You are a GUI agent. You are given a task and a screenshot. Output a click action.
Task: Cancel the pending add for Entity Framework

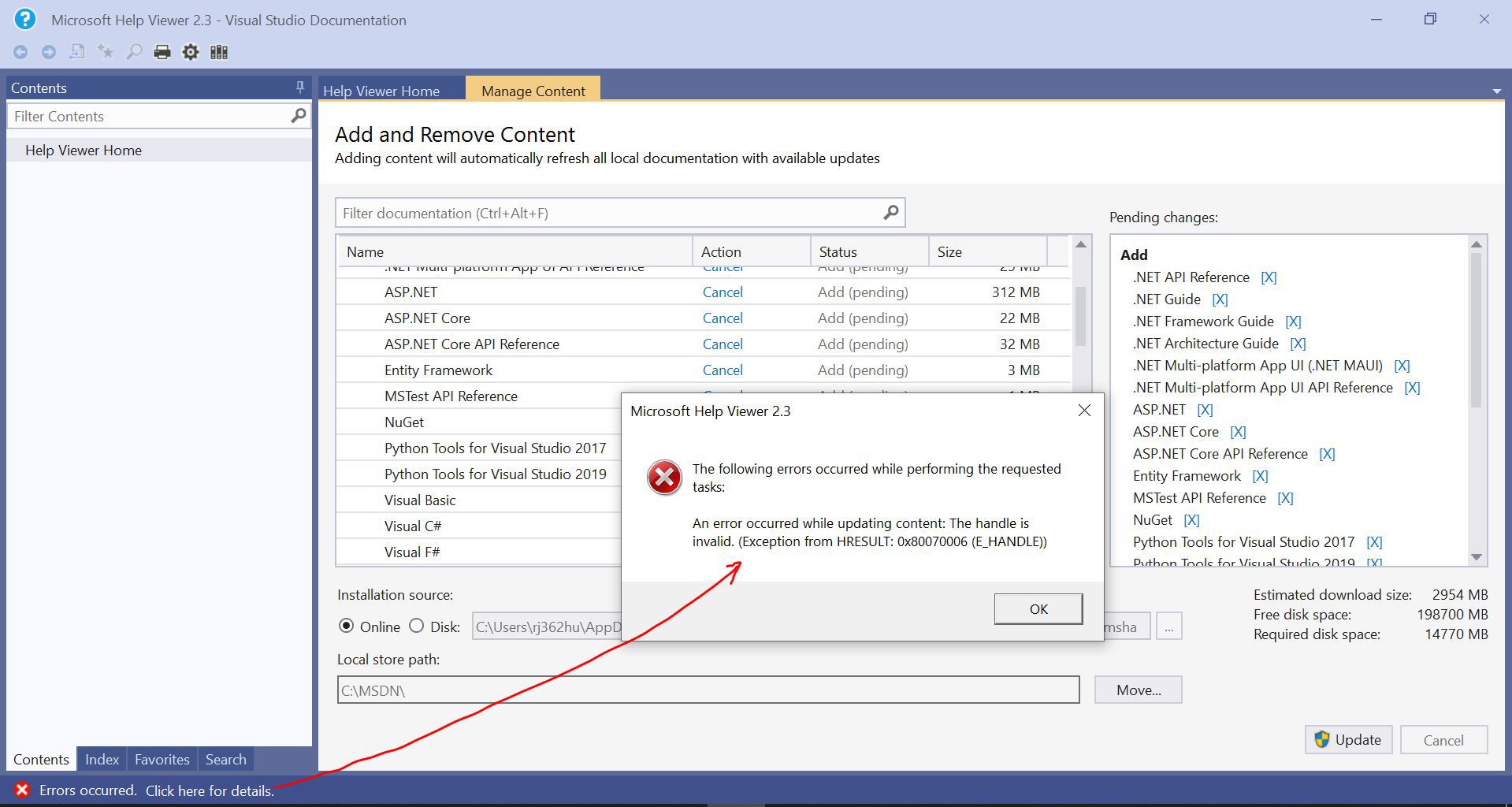click(723, 370)
